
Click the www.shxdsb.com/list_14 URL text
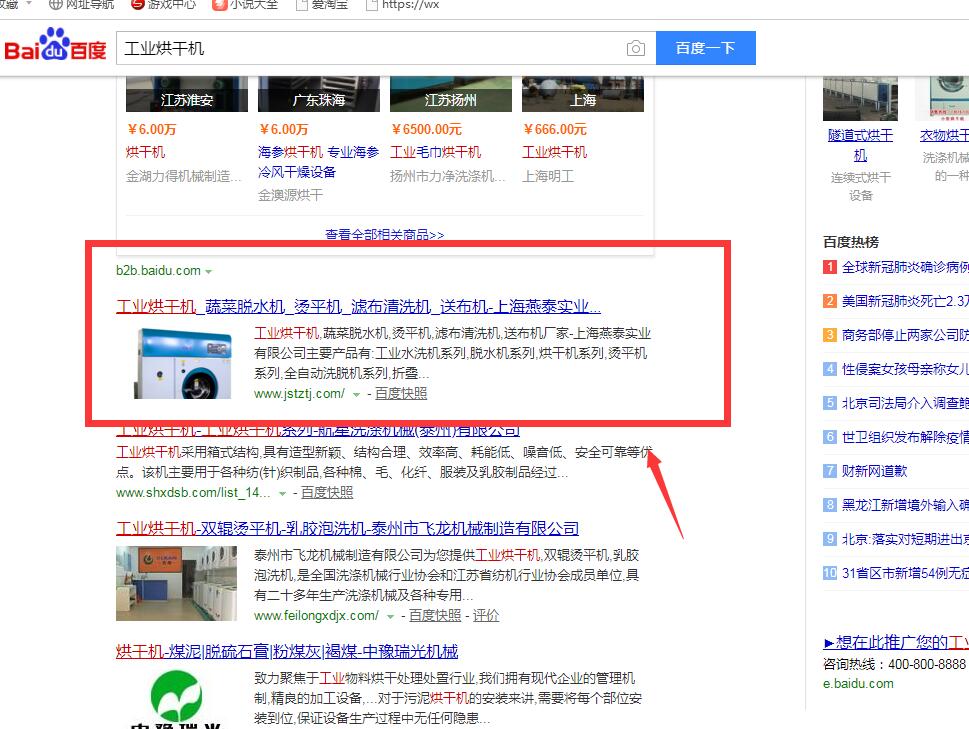[x=193, y=492]
